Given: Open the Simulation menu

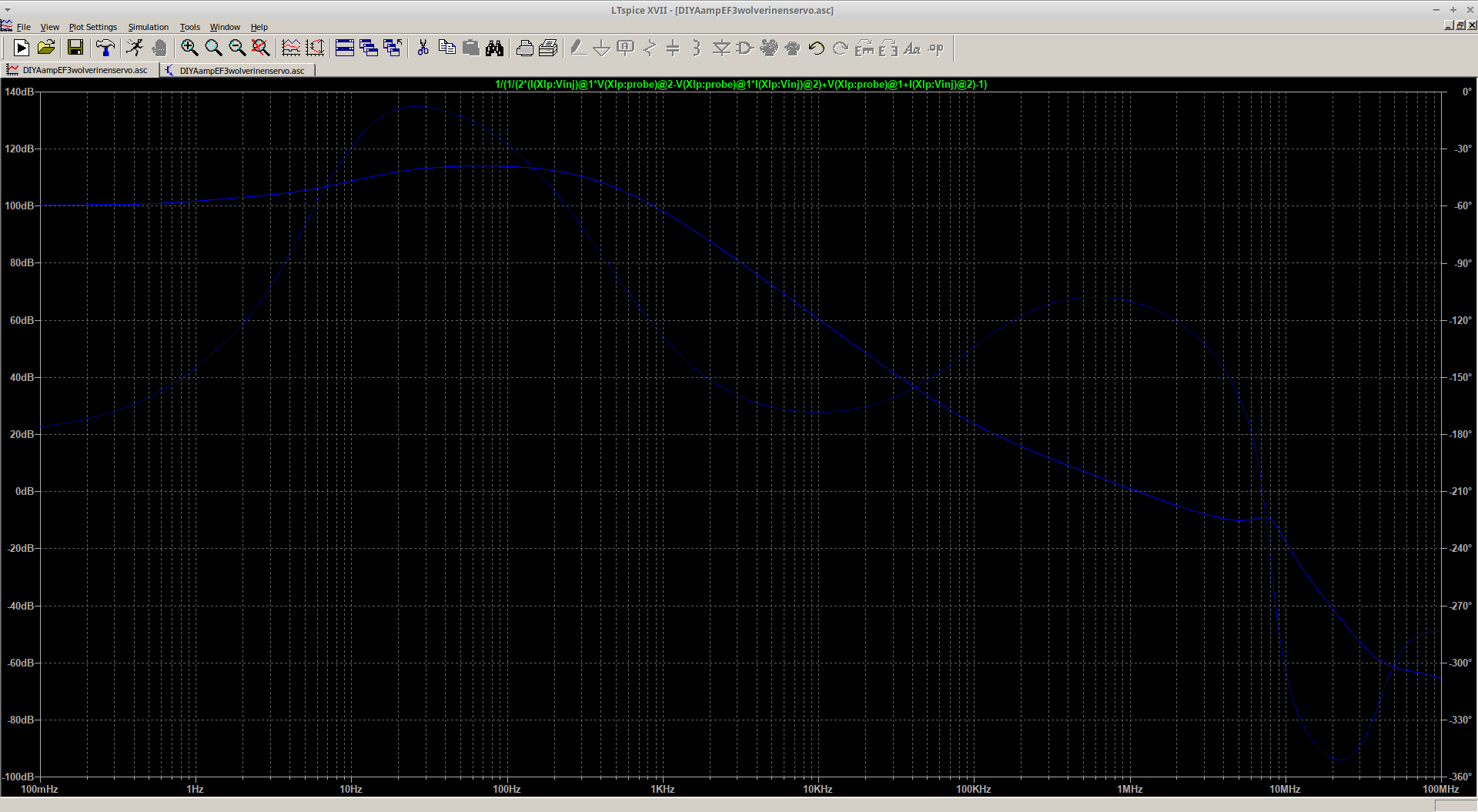Looking at the screenshot, I should click(149, 27).
